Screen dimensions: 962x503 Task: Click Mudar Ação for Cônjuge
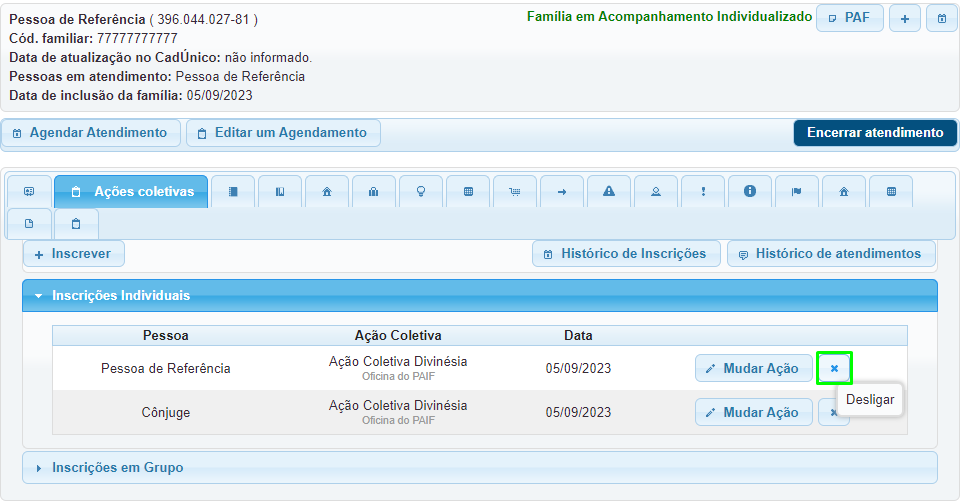[x=754, y=412]
